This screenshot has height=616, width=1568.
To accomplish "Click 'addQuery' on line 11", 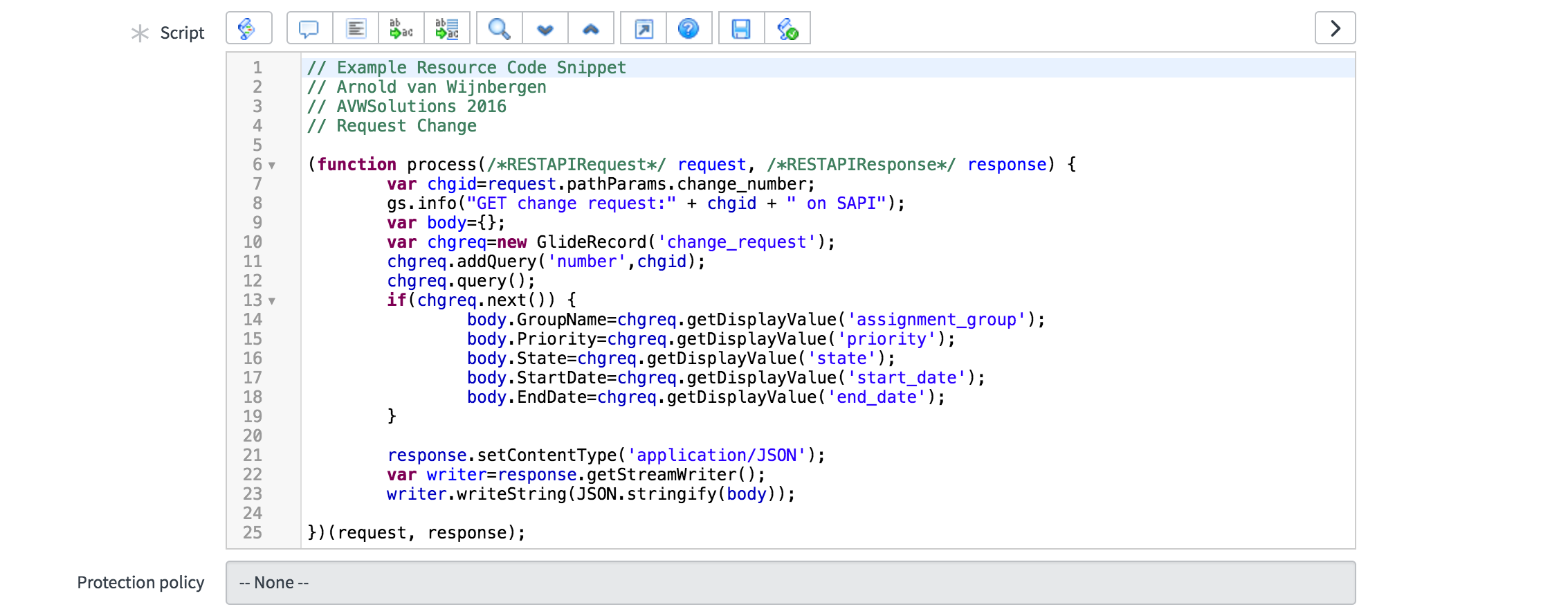I will [x=497, y=261].
